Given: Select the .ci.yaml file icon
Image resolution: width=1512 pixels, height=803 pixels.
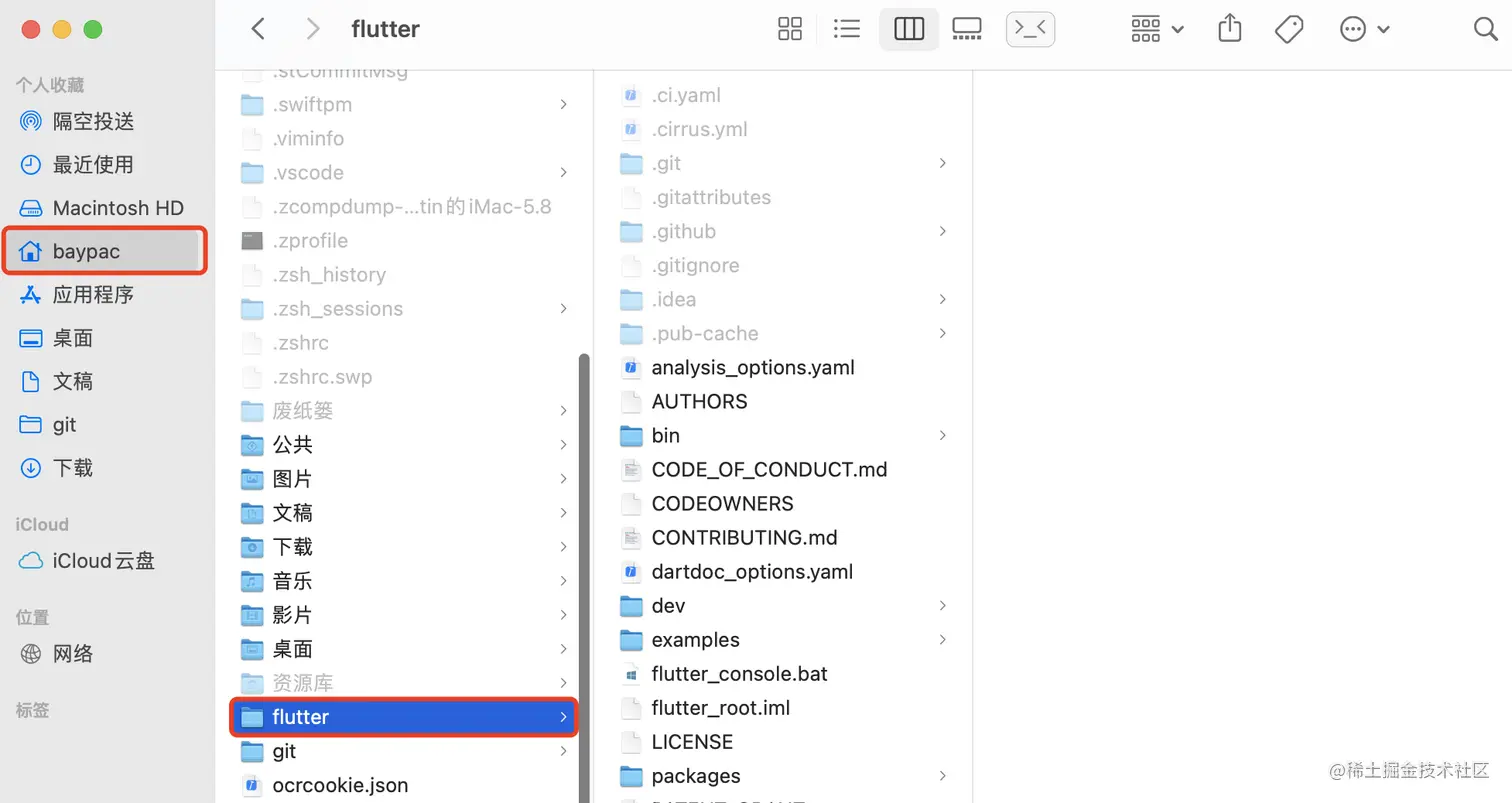Looking at the screenshot, I should click(x=631, y=95).
